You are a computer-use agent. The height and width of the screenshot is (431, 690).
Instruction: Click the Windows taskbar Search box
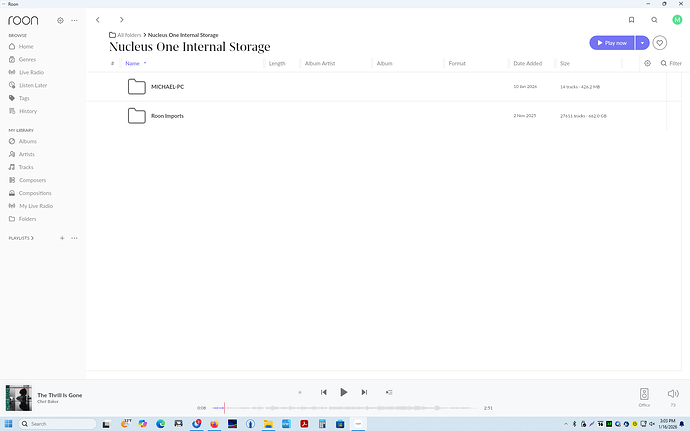point(57,424)
